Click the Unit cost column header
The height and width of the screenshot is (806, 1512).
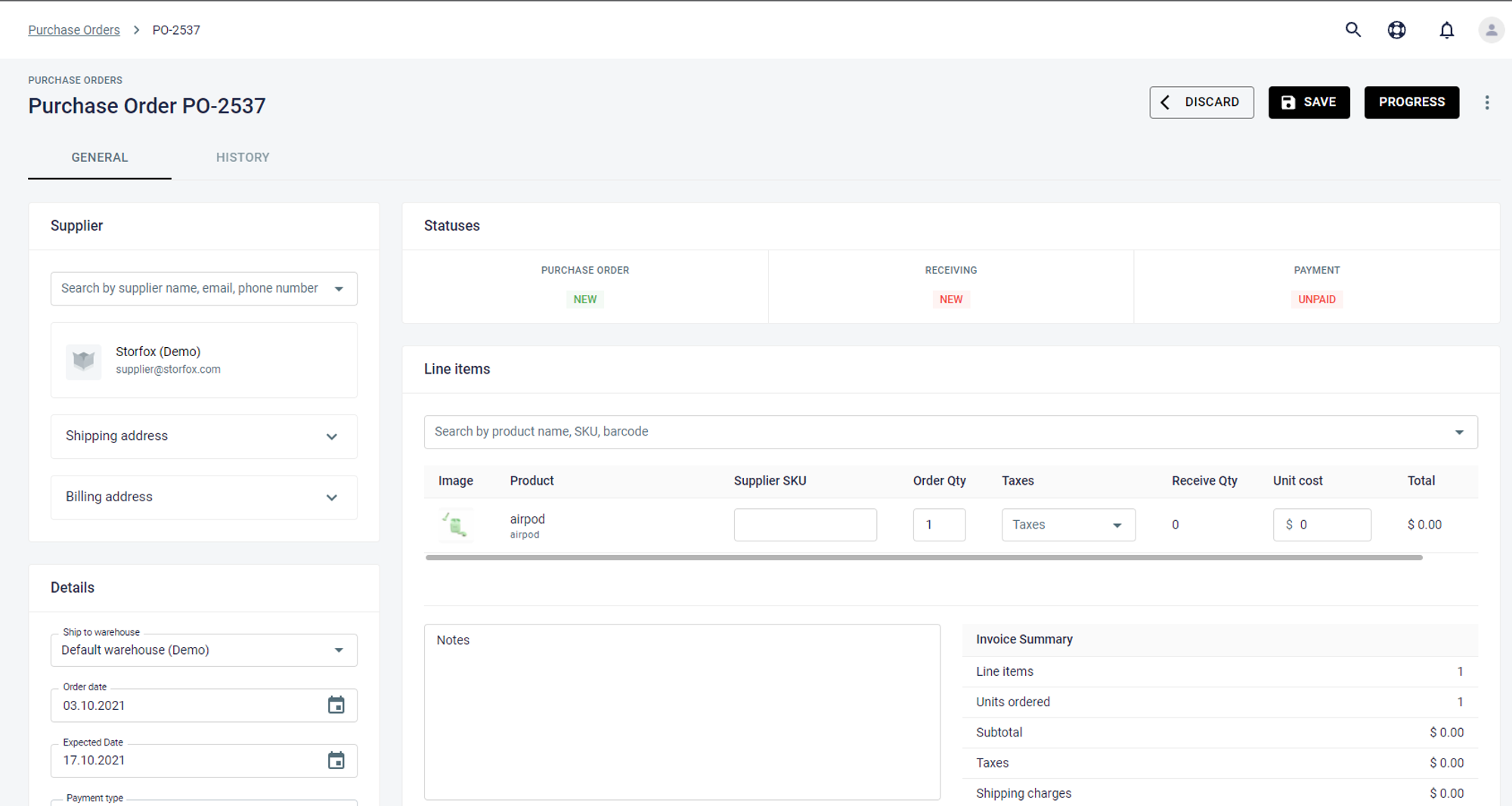point(1298,481)
